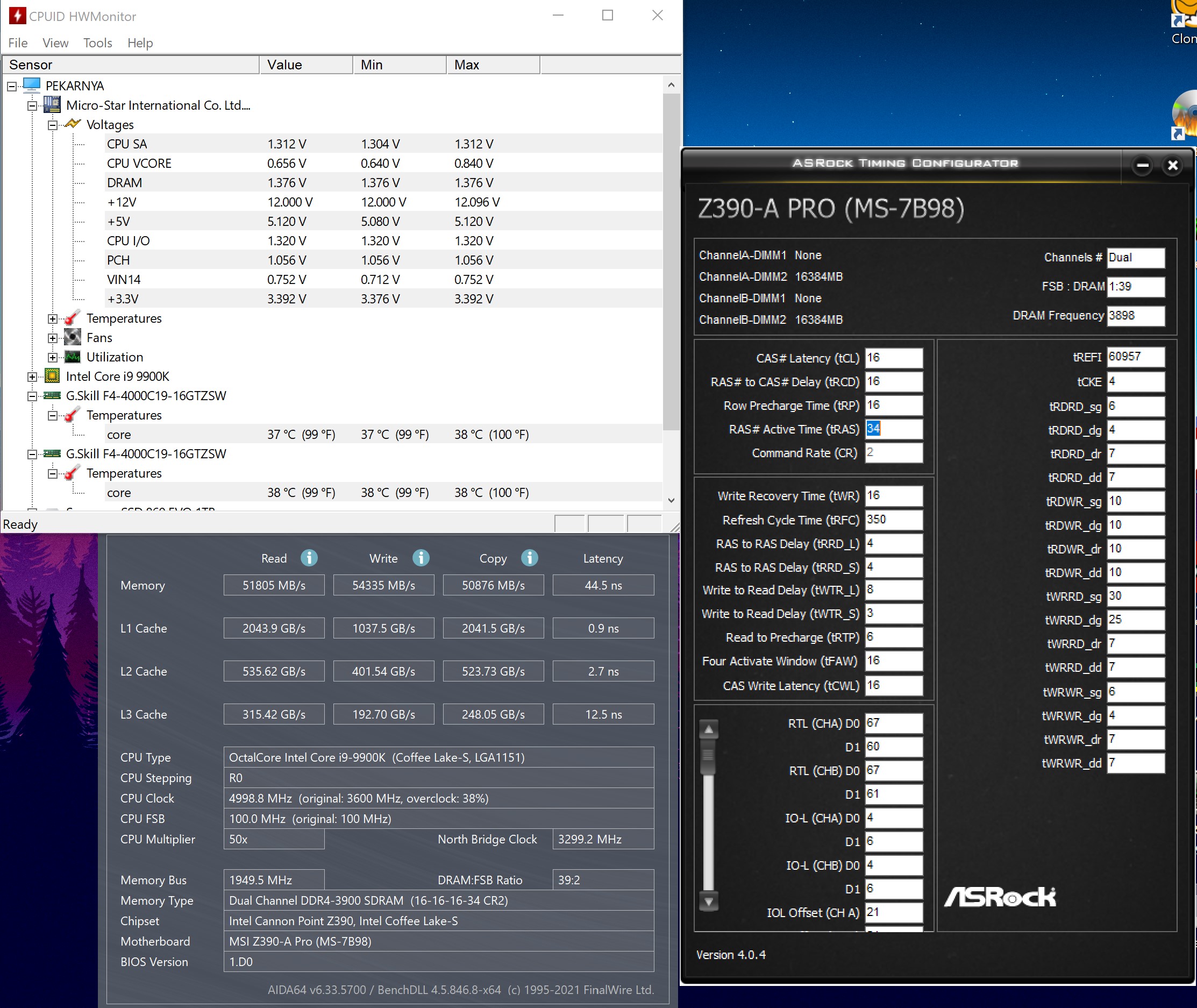This screenshot has width=1197, height=1008.
Task: Expand the Fans tree node
Action: (x=53, y=338)
